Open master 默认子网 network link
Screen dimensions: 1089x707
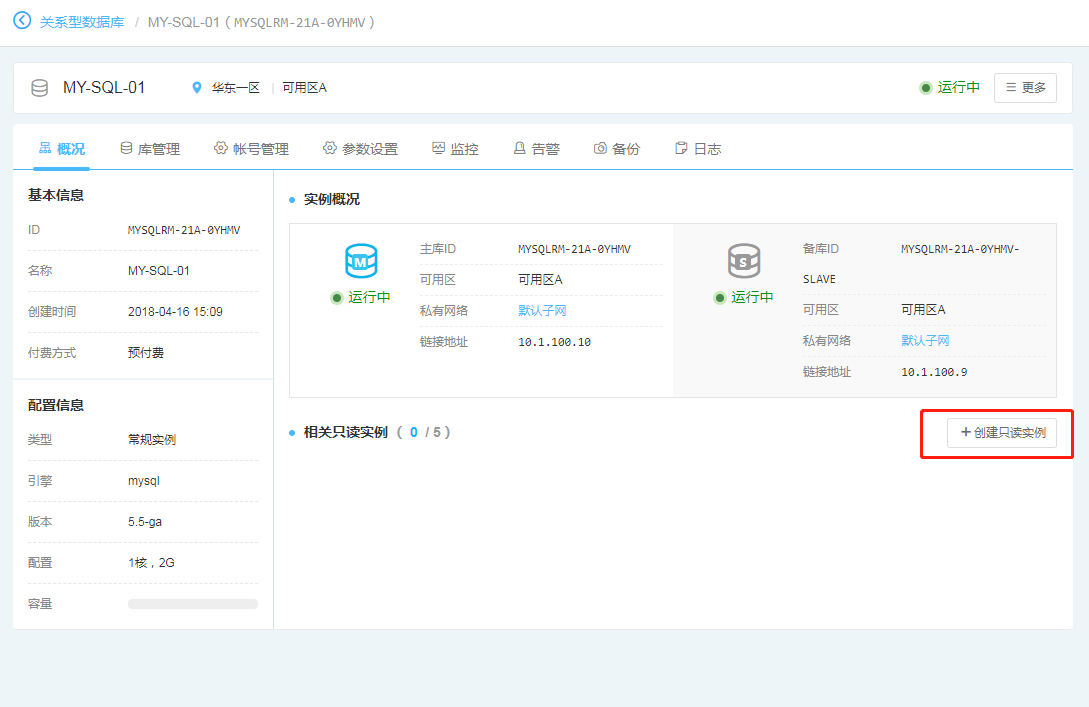click(542, 310)
